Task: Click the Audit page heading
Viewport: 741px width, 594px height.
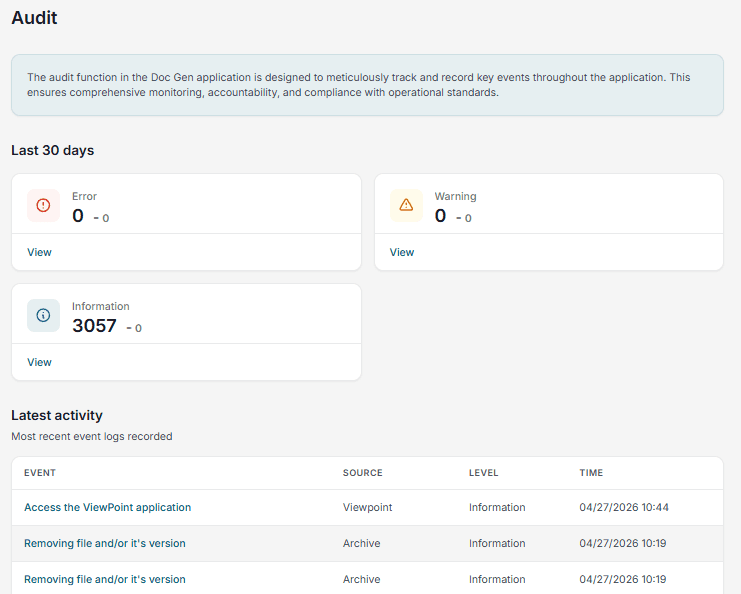Action: (x=34, y=17)
